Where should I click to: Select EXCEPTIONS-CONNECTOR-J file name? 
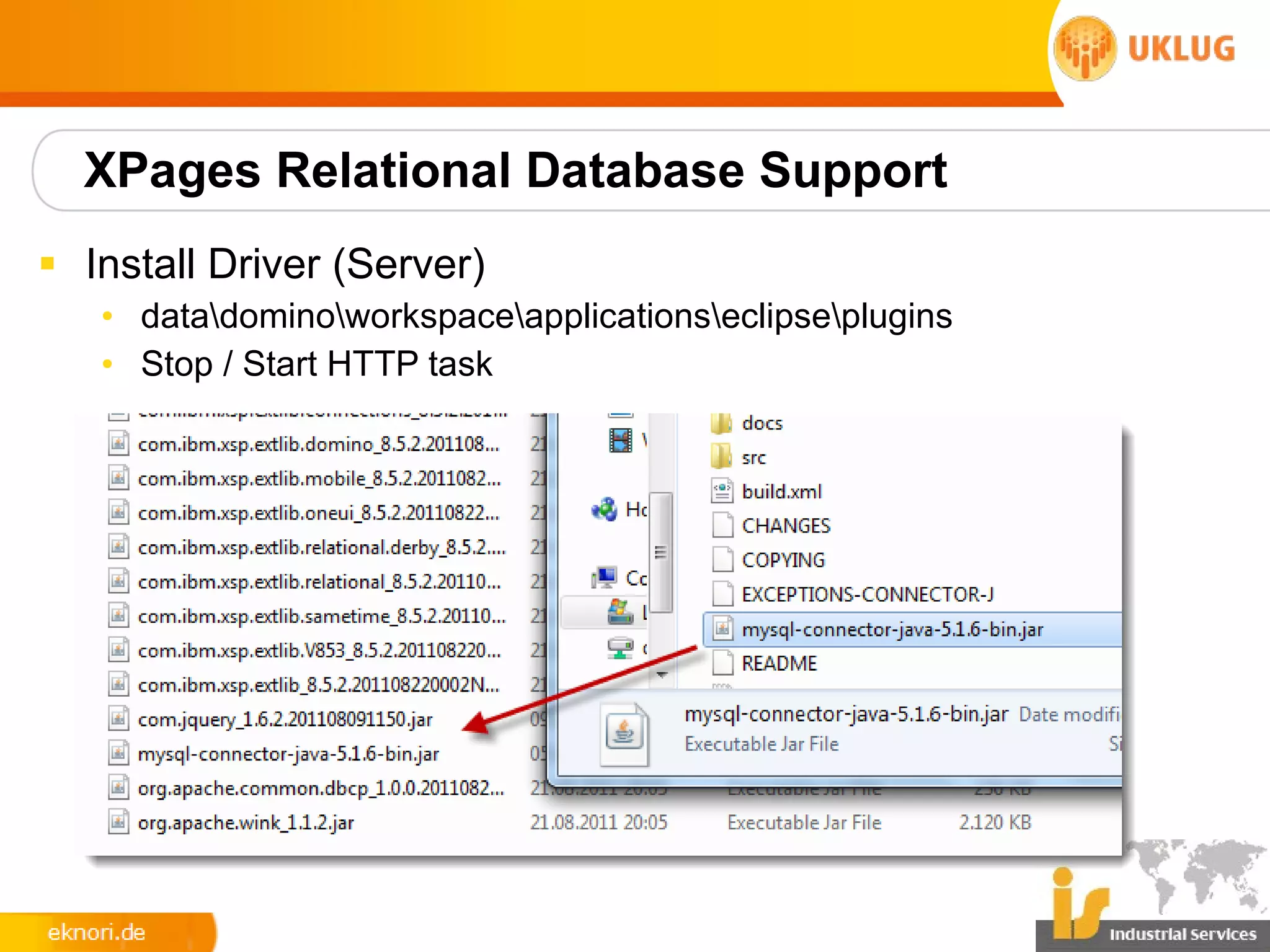[868, 594]
